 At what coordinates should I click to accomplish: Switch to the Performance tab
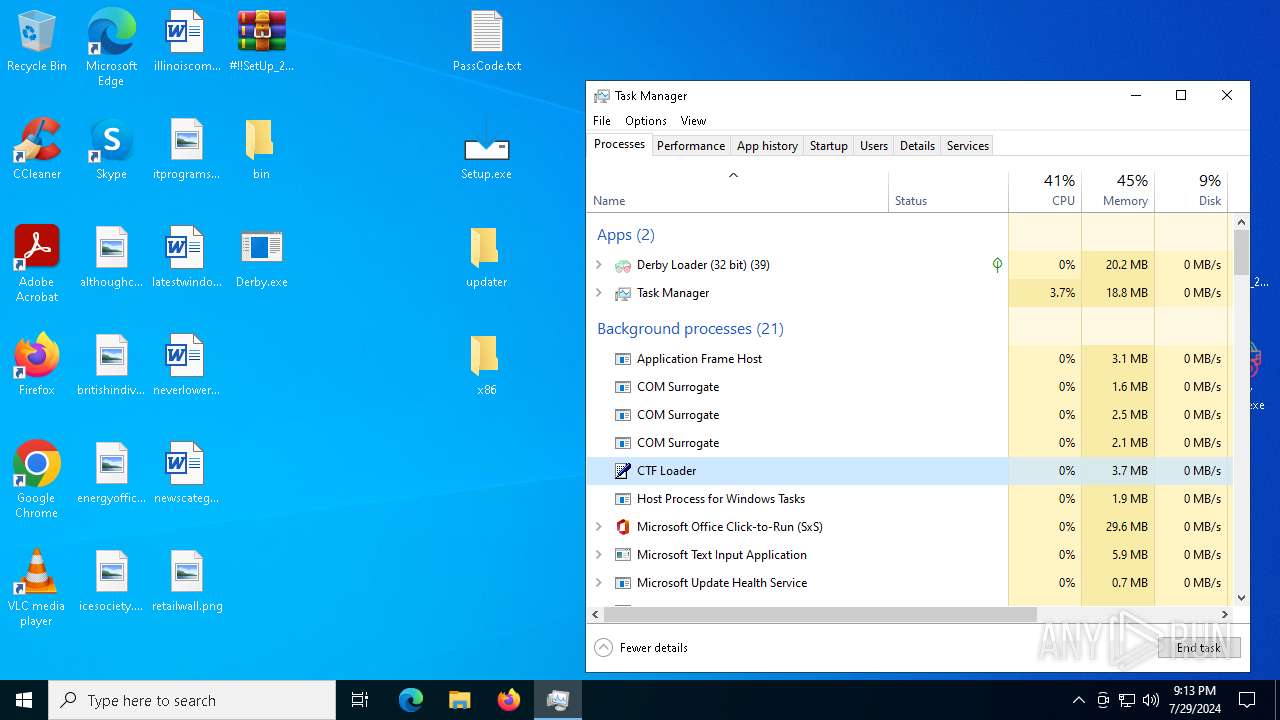coord(691,146)
